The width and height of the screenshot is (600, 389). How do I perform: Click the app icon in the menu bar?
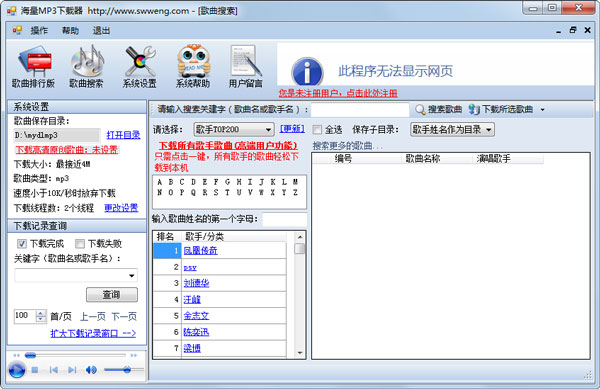point(17,30)
